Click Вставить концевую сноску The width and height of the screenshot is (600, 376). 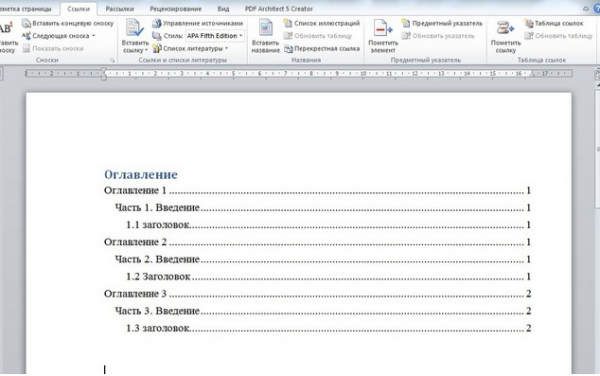point(68,23)
